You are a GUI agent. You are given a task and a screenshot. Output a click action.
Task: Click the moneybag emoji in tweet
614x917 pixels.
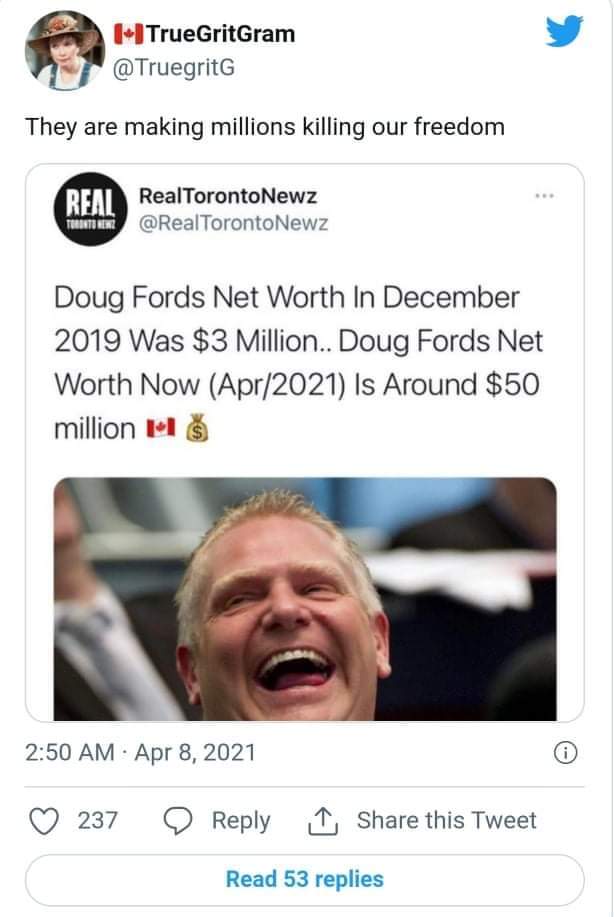pyautogui.click(x=197, y=428)
